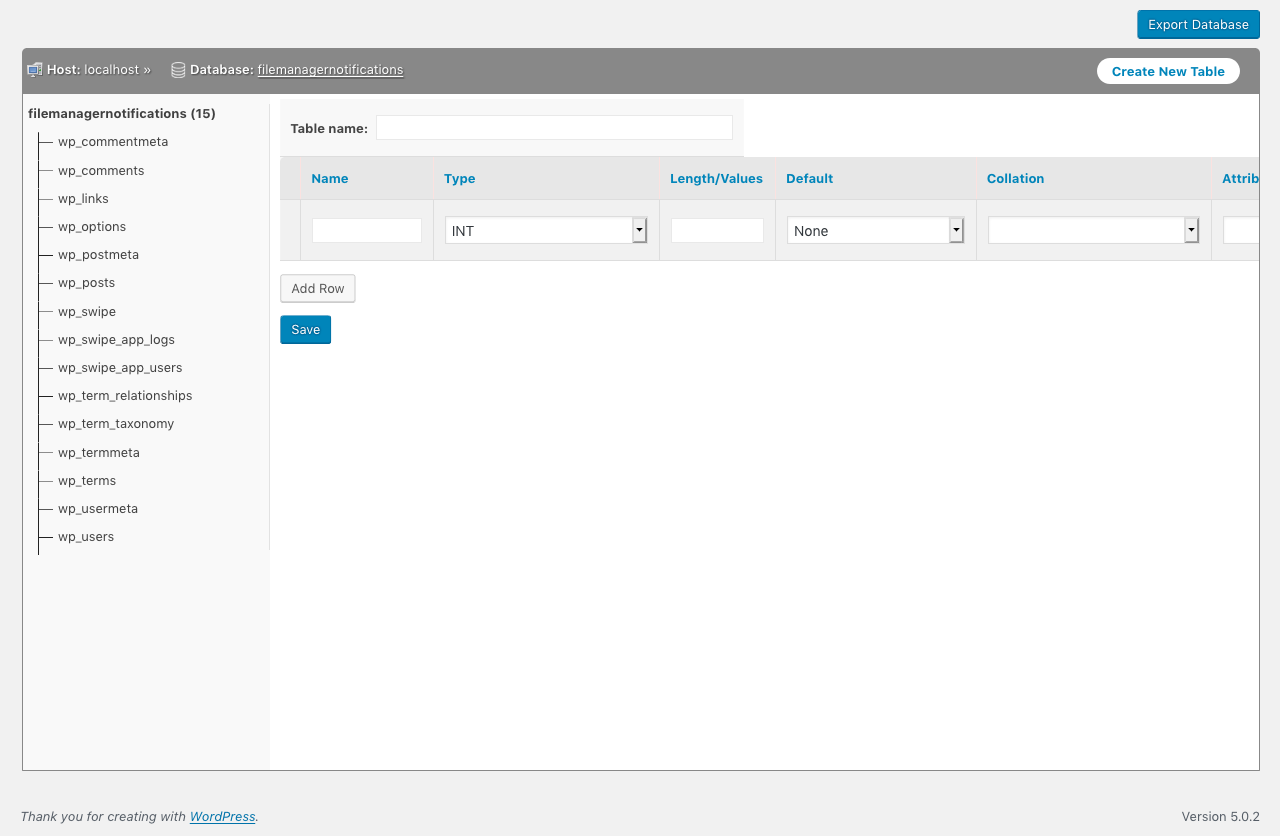Click the monitor icon beside Host
This screenshot has height=836, width=1280.
point(33,69)
